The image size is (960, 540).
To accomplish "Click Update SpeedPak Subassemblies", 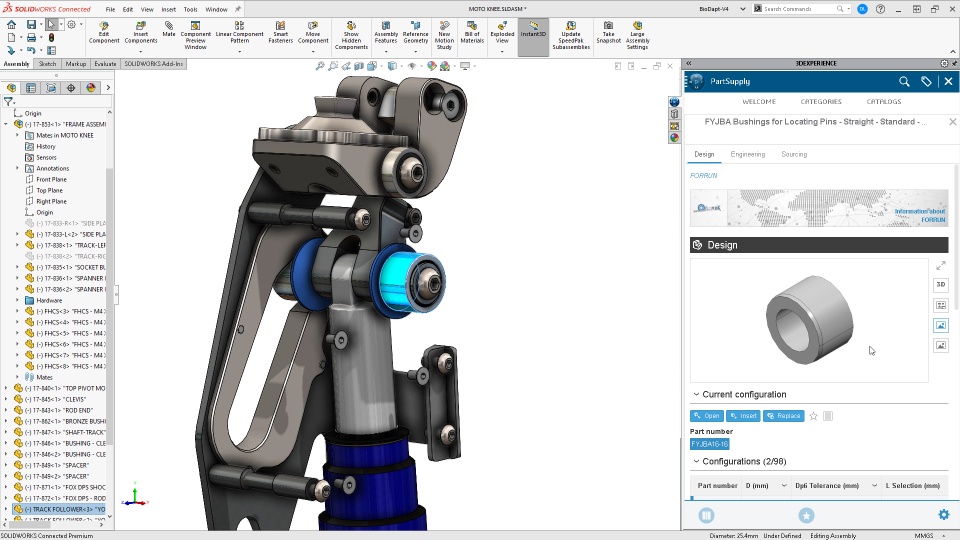I will 571,36.
